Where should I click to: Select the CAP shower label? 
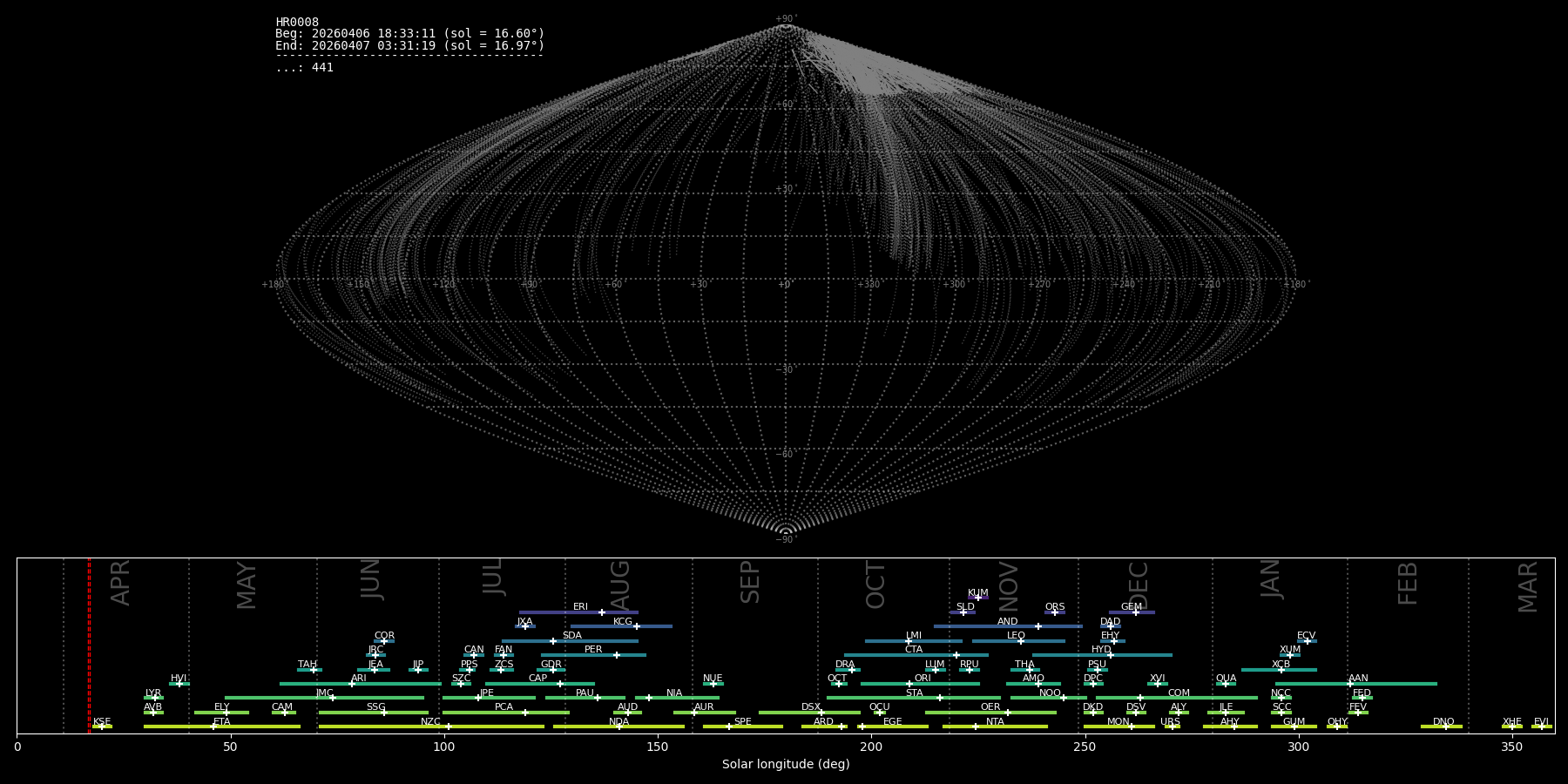(537, 679)
